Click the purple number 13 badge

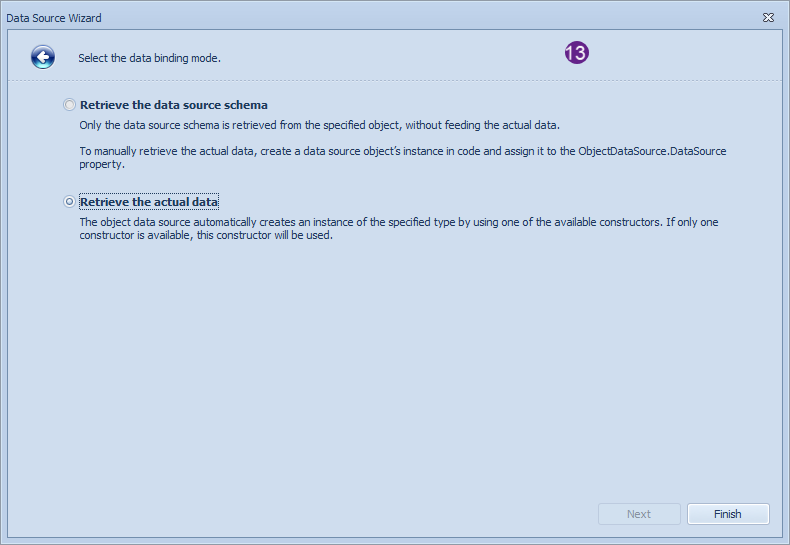click(x=576, y=52)
